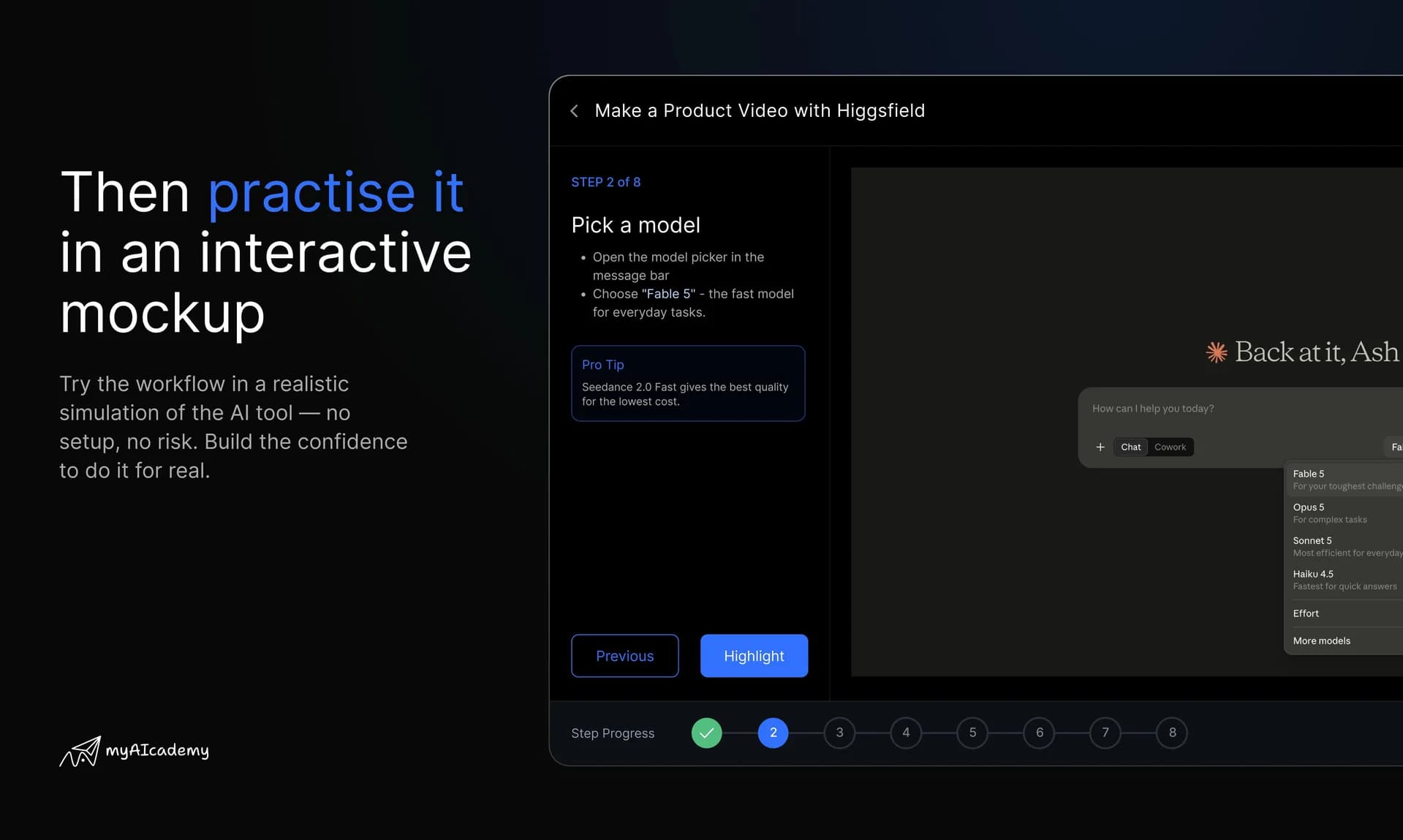This screenshot has height=840, width=1403.
Task: Choose Fable 5 in the model list
Action: click(1344, 480)
